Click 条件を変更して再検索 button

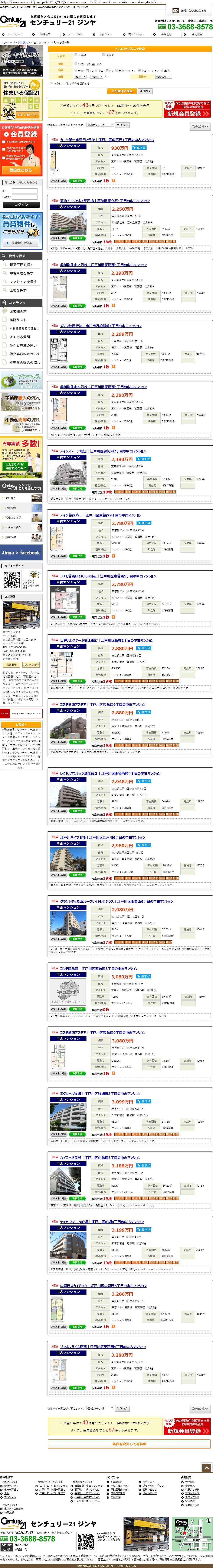click(x=129, y=1444)
